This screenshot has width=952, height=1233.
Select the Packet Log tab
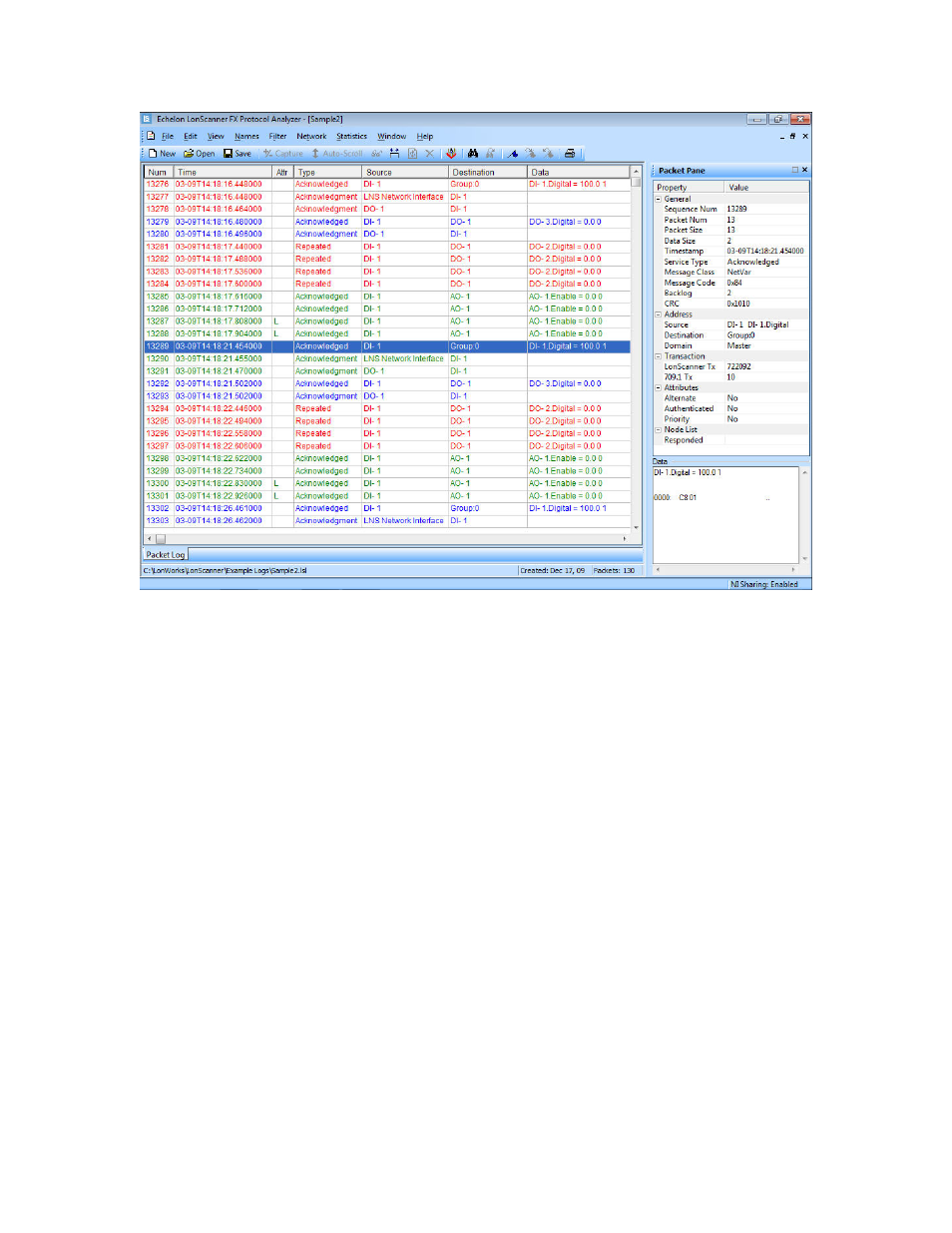coord(166,554)
